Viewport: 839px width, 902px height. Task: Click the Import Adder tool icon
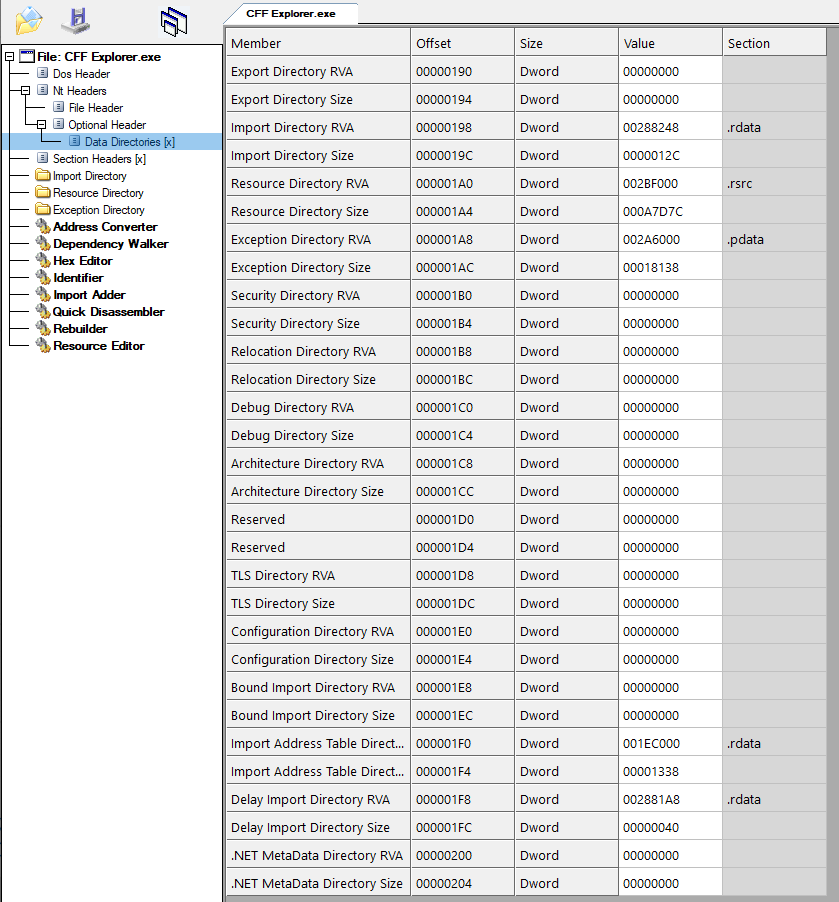tap(43, 294)
